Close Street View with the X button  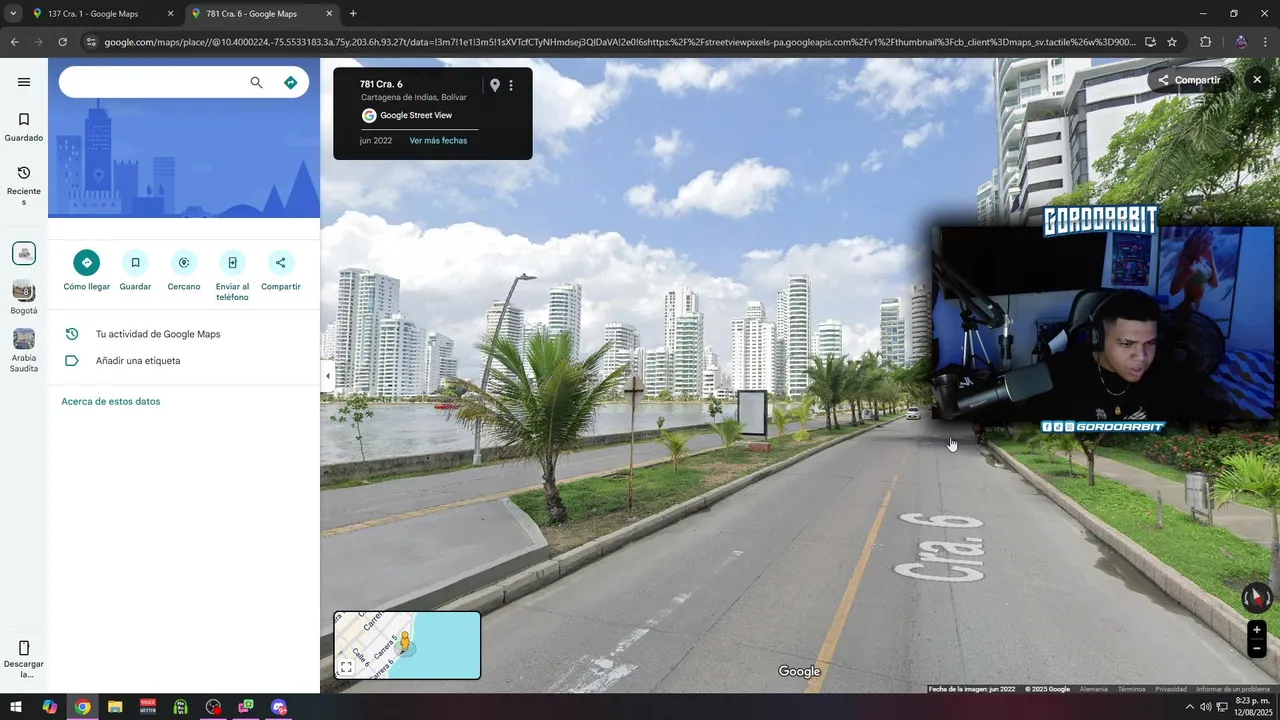coord(1257,80)
